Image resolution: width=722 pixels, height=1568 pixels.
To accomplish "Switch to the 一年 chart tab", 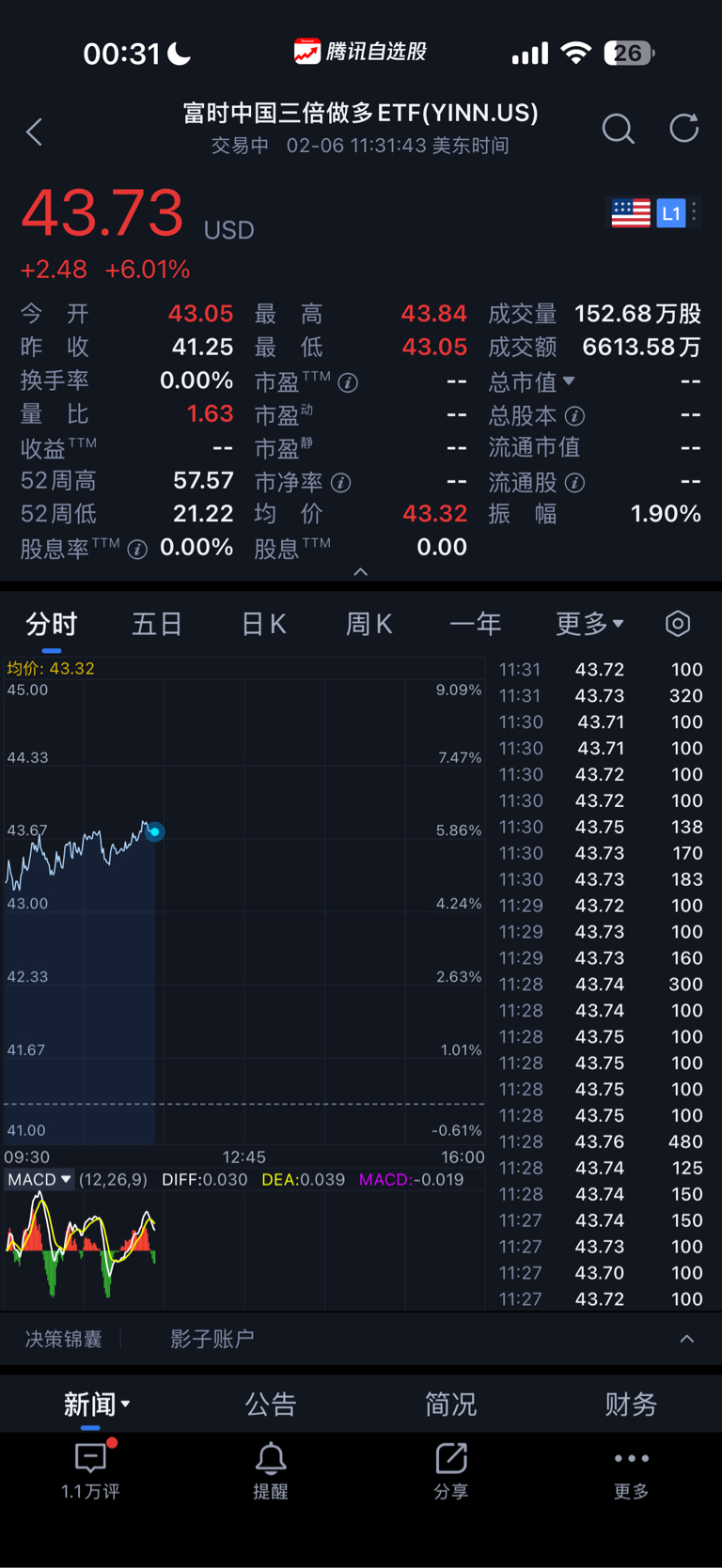I will (x=475, y=624).
